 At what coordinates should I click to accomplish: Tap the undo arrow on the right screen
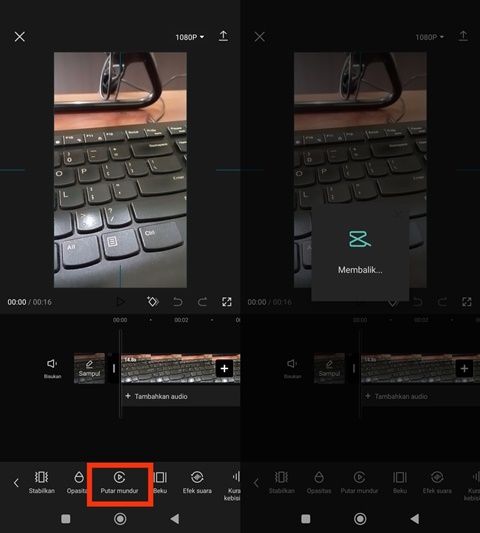click(x=417, y=302)
